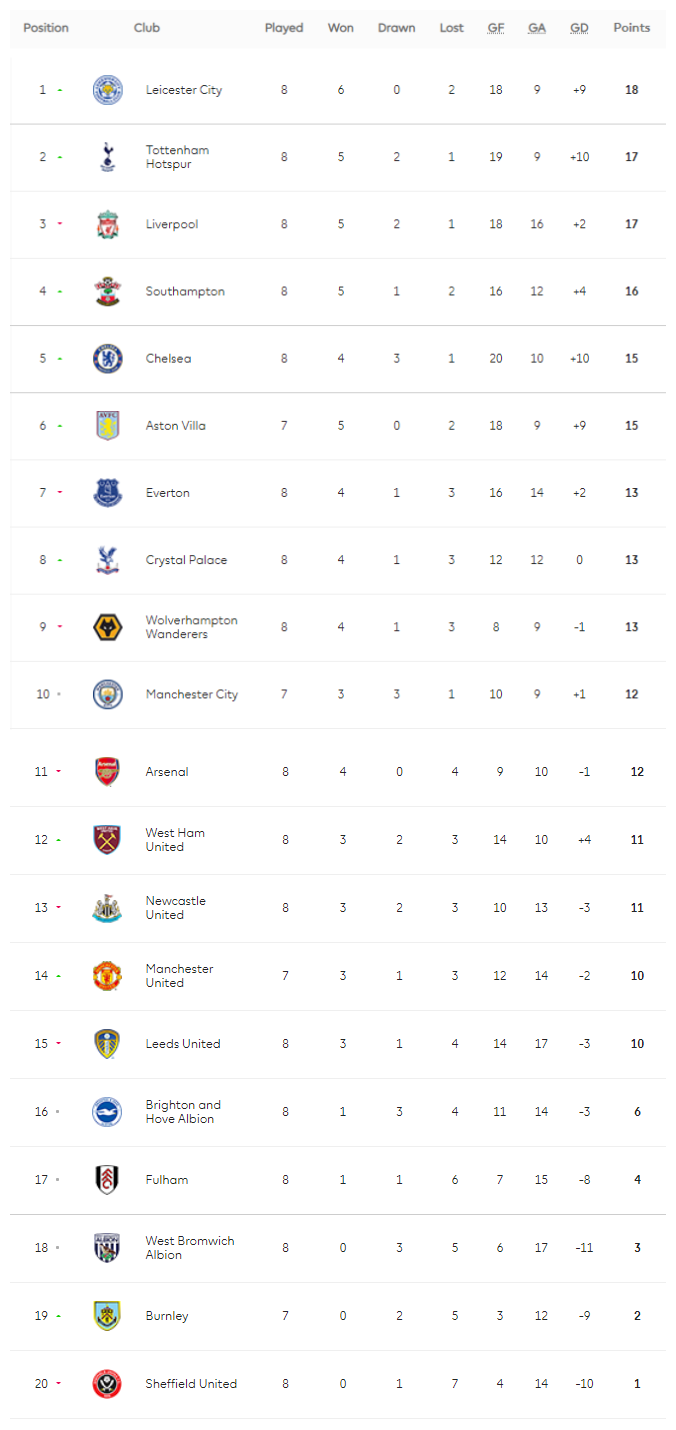Screen dimensions: 676x1430
Task: Open the Aston Villa crest
Action: [x=108, y=425]
